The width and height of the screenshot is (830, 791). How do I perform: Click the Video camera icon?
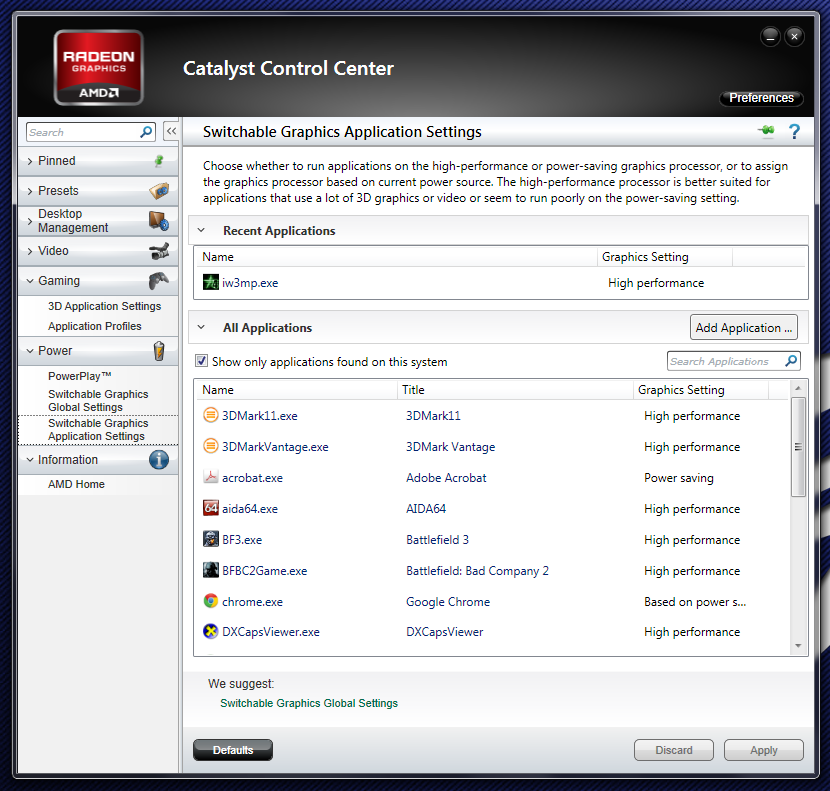pyautogui.click(x=159, y=251)
